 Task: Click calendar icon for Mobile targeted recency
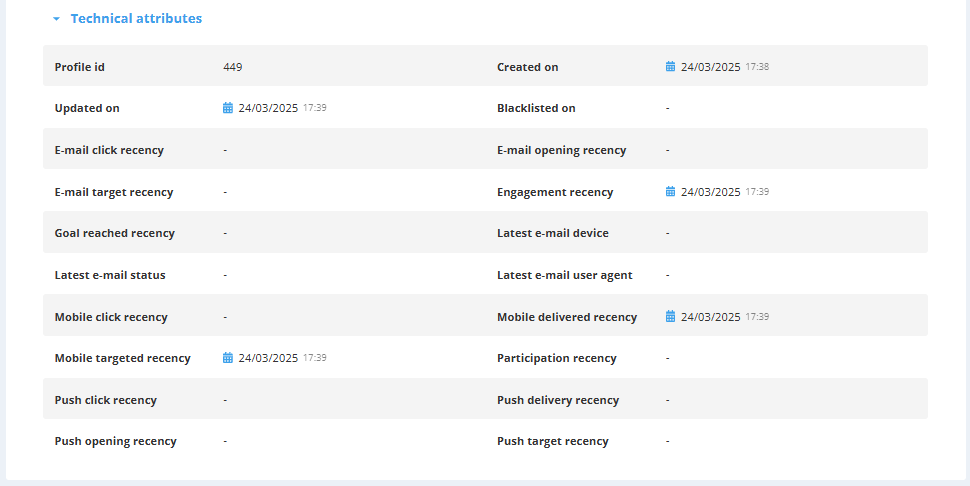click(x=228, y=358)
